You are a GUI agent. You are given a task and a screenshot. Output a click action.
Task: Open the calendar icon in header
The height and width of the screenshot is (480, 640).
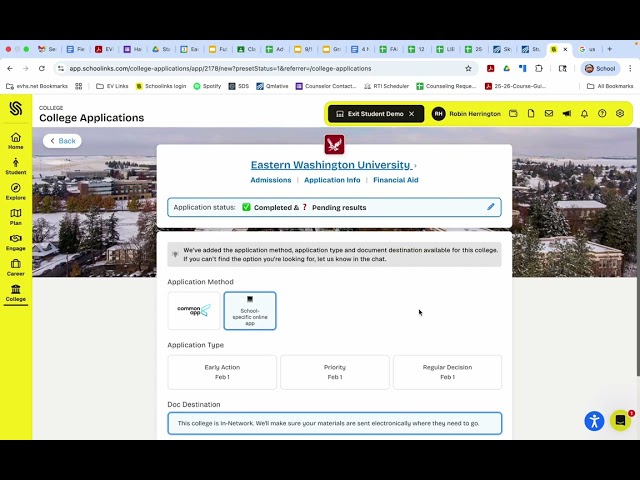(x=513, y=113)
